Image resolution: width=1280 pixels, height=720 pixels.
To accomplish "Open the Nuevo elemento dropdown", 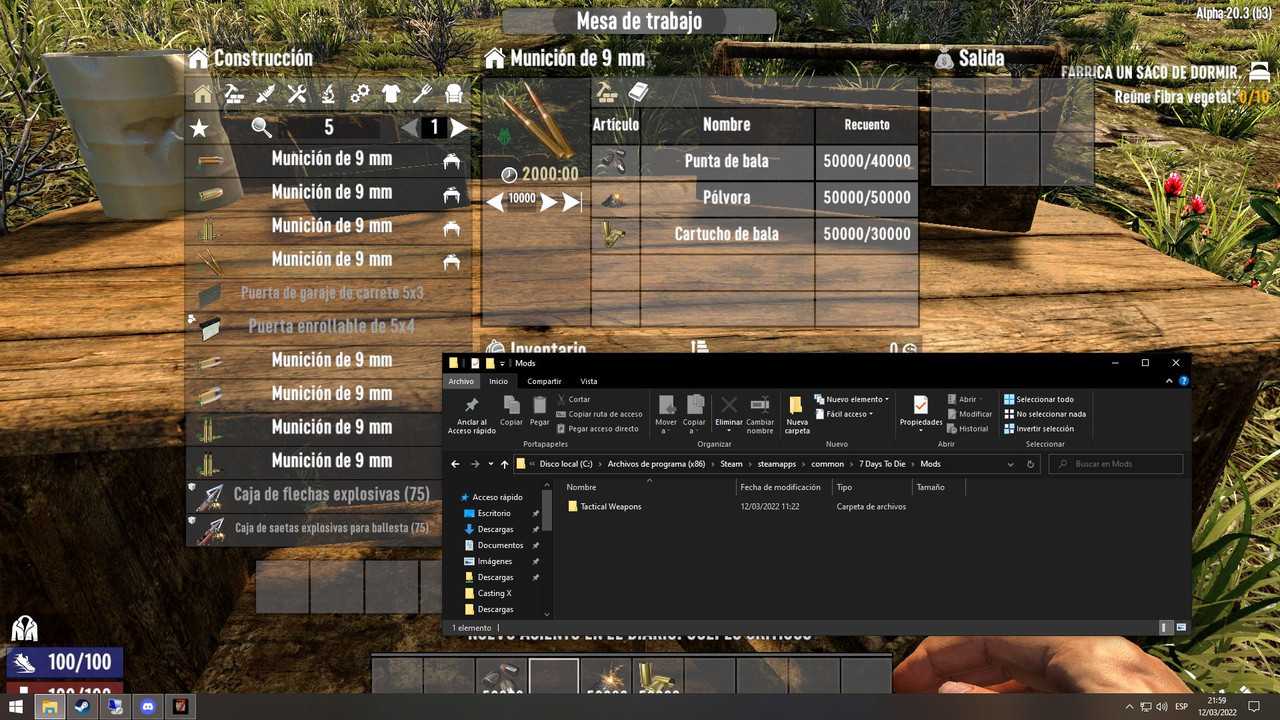I will pyautogui.click(x=852, y=399).
